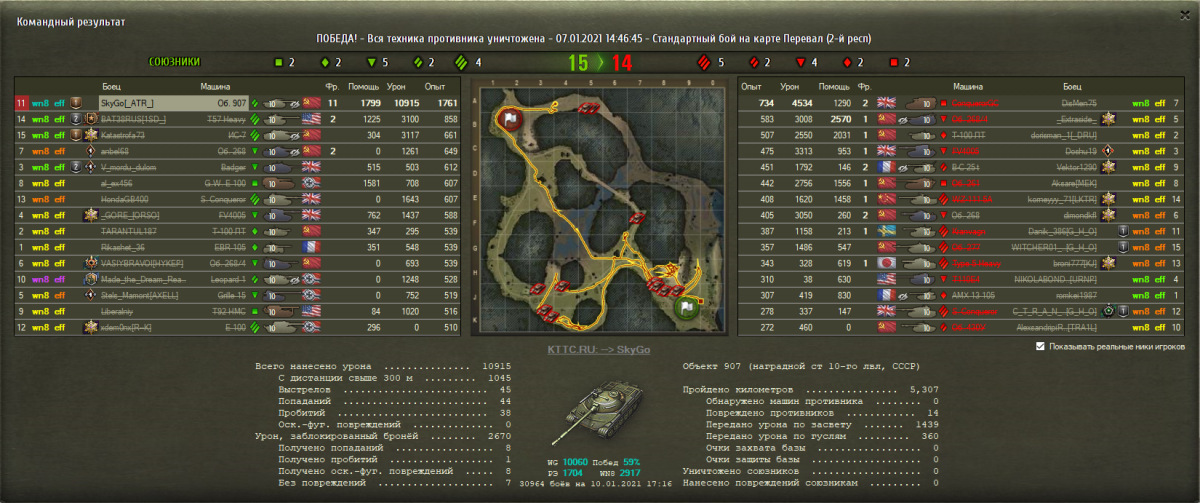Click the green gear badge in C_T_R_A_N_ row
The image size is (1200, 503).
pos(1109,311)
